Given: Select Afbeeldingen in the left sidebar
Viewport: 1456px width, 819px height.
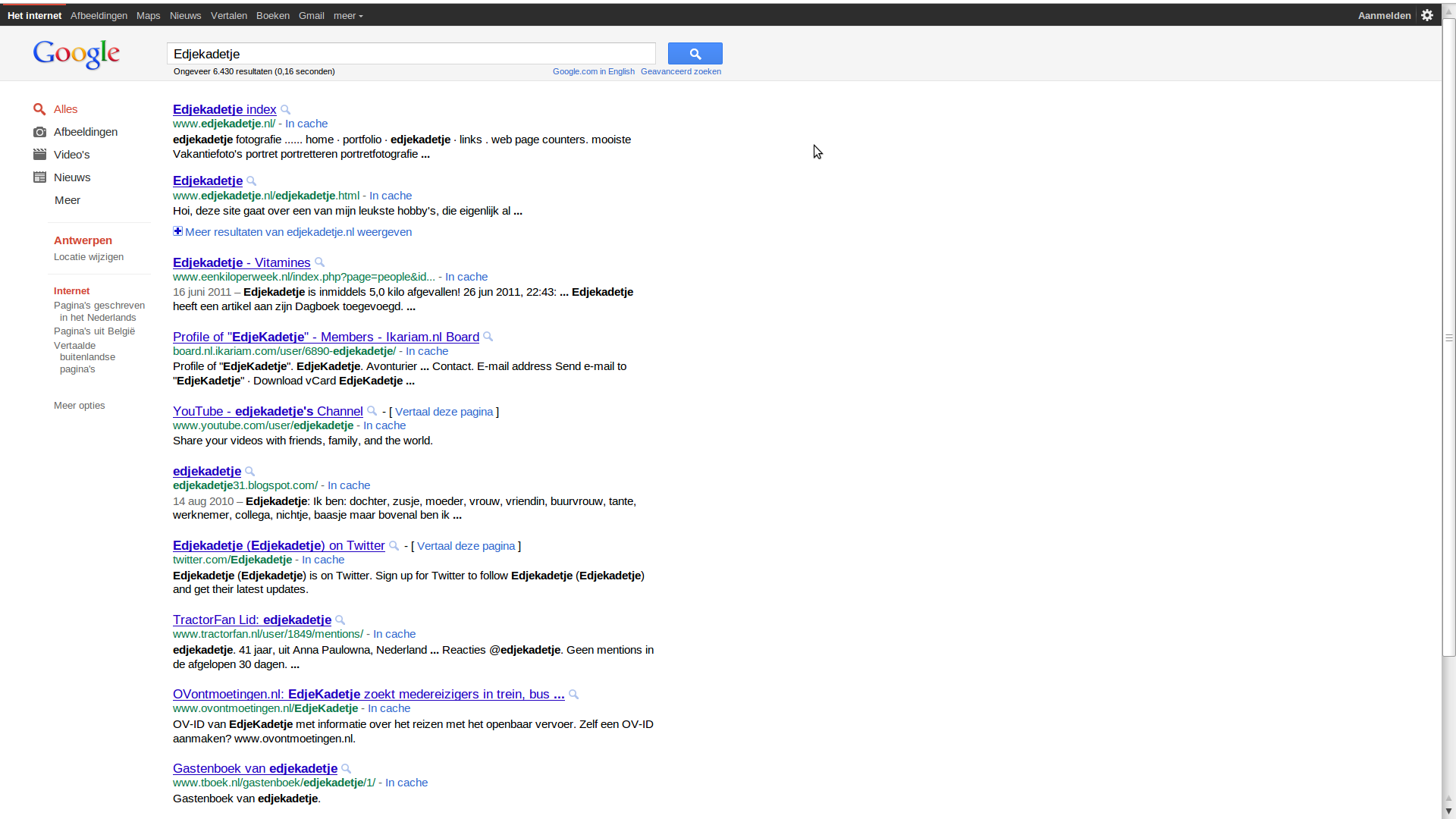Looking at the screenshot, I should (86, 132).
